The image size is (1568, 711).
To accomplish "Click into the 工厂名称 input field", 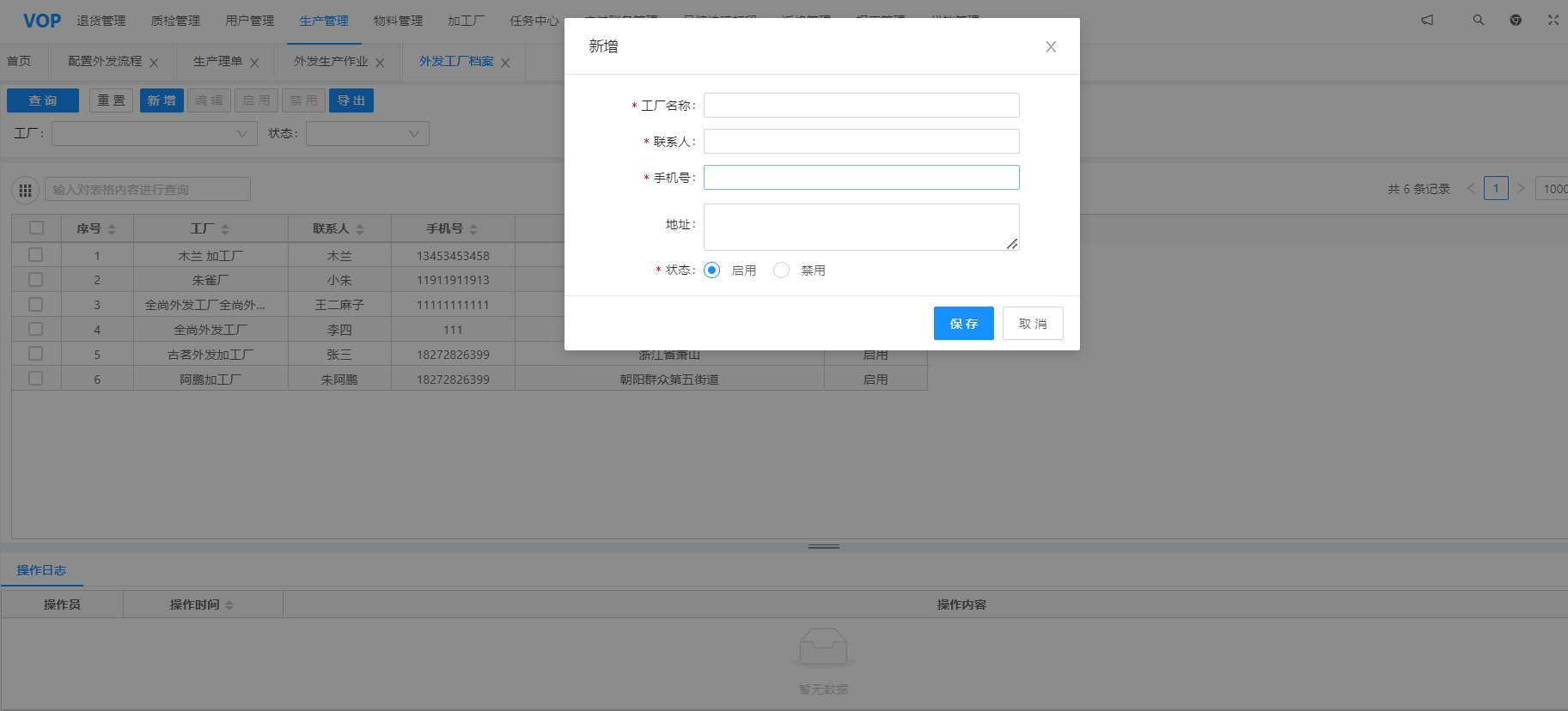I will coord(861,106).
